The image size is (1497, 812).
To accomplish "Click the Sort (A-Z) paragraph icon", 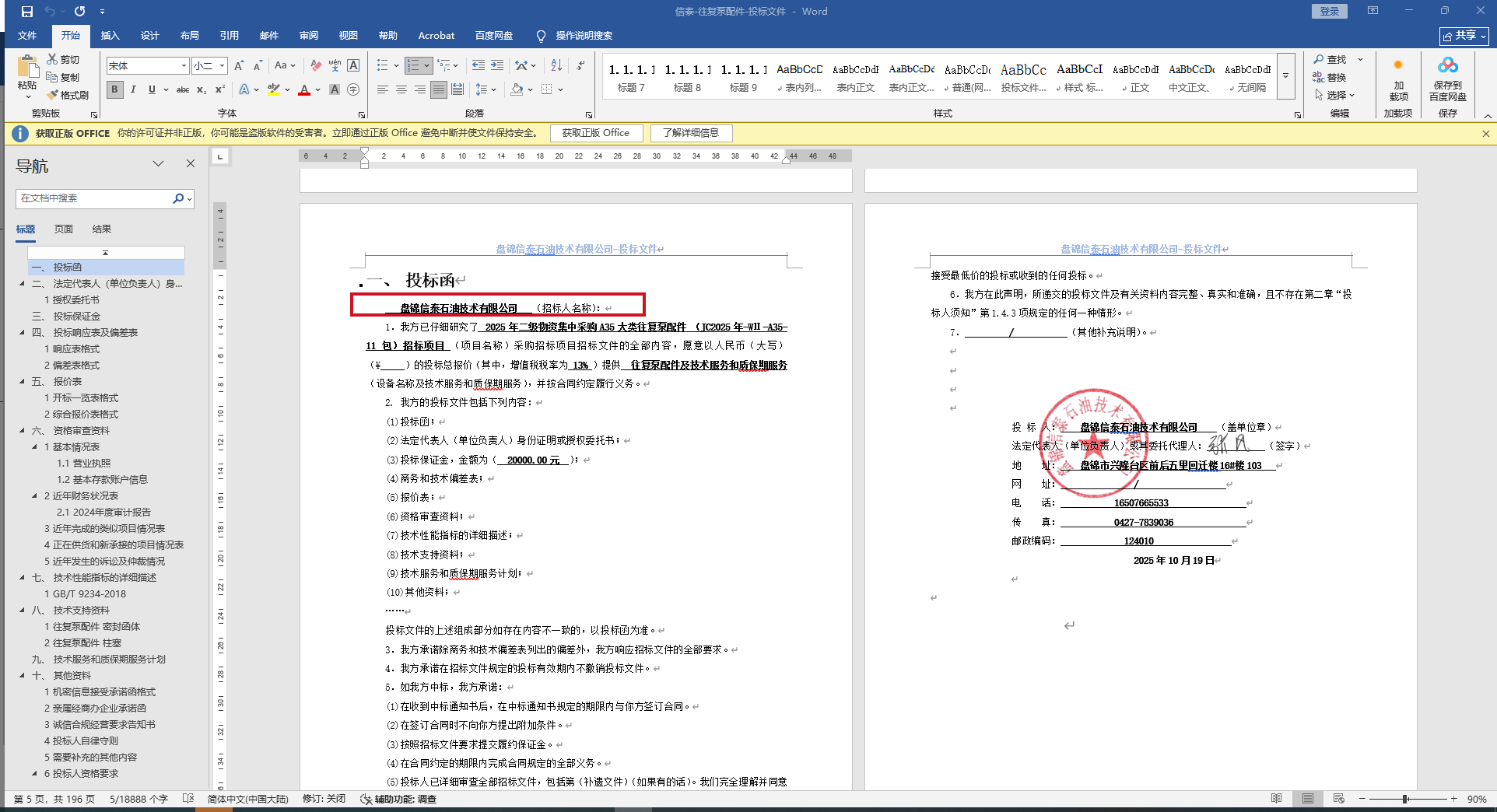I will [556, 65].
